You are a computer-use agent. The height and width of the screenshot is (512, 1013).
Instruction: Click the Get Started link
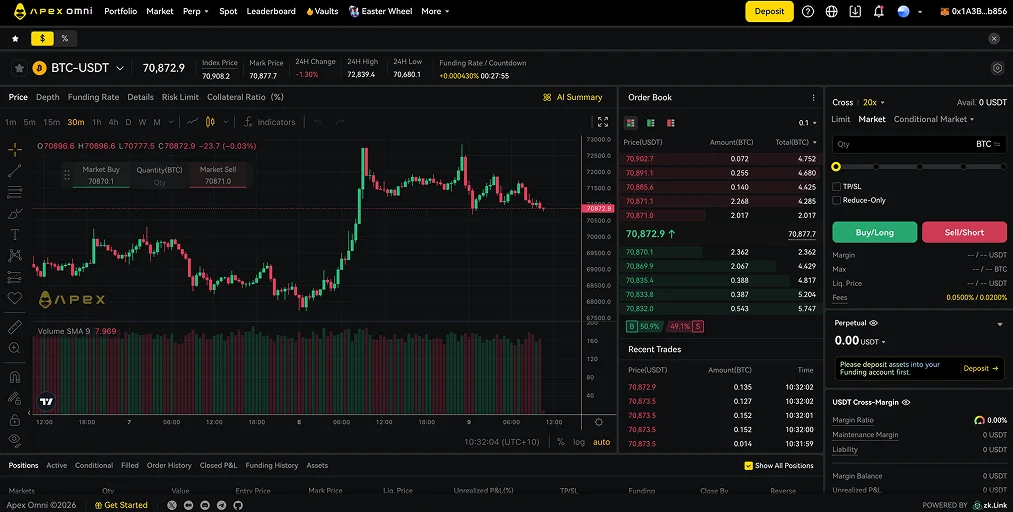[121, 506]
